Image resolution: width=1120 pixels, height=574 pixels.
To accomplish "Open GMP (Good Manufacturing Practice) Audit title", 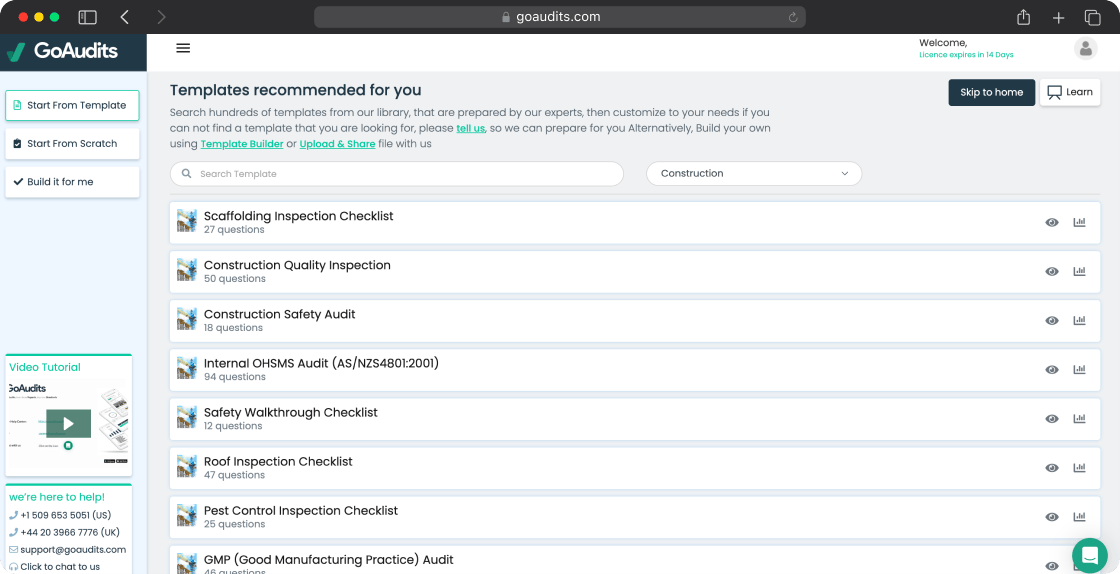I will click(x=329, y=560).
